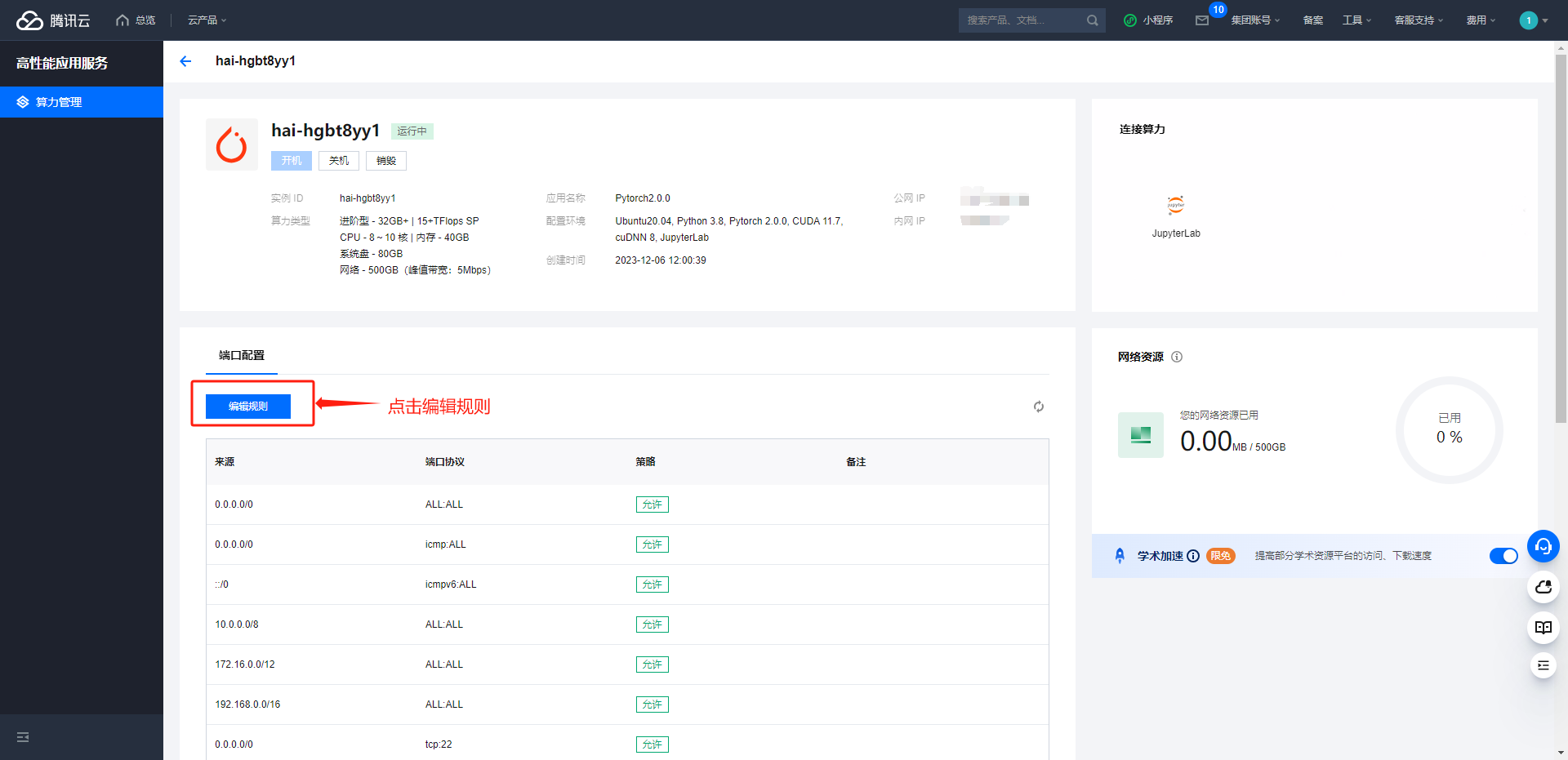Click the creation time 2023-12-06 12:00:39

pyautogui.click(x=661, y=260)
